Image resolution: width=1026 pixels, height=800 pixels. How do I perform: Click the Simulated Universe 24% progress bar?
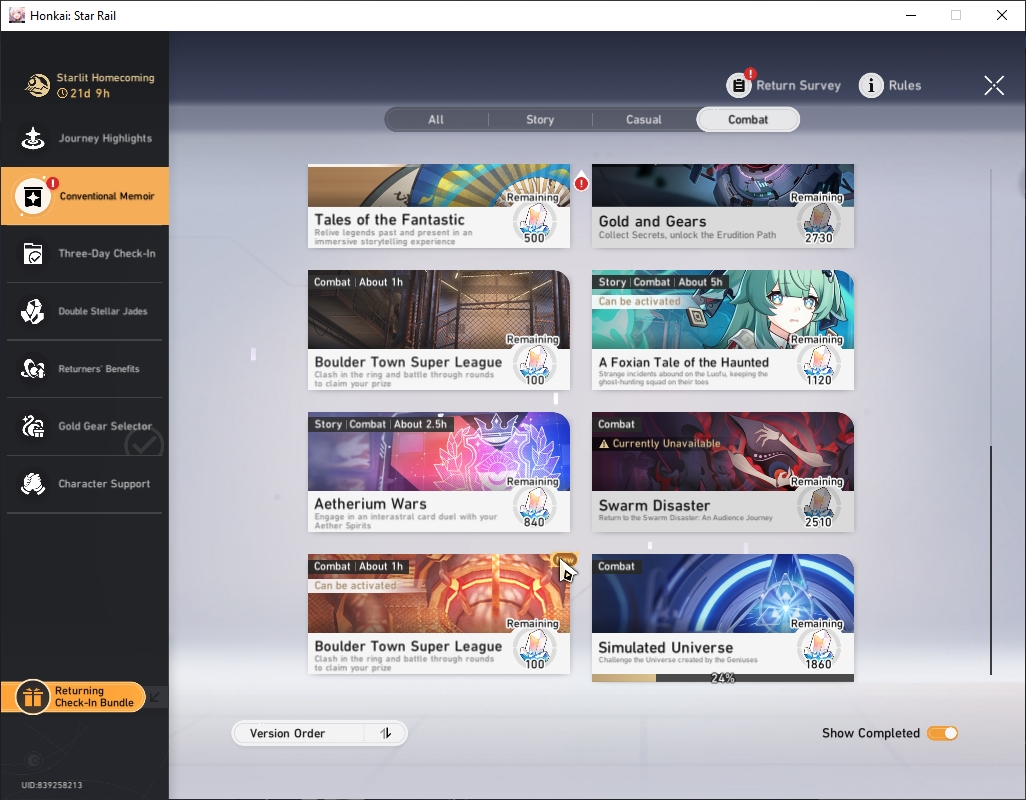point(722,678)
